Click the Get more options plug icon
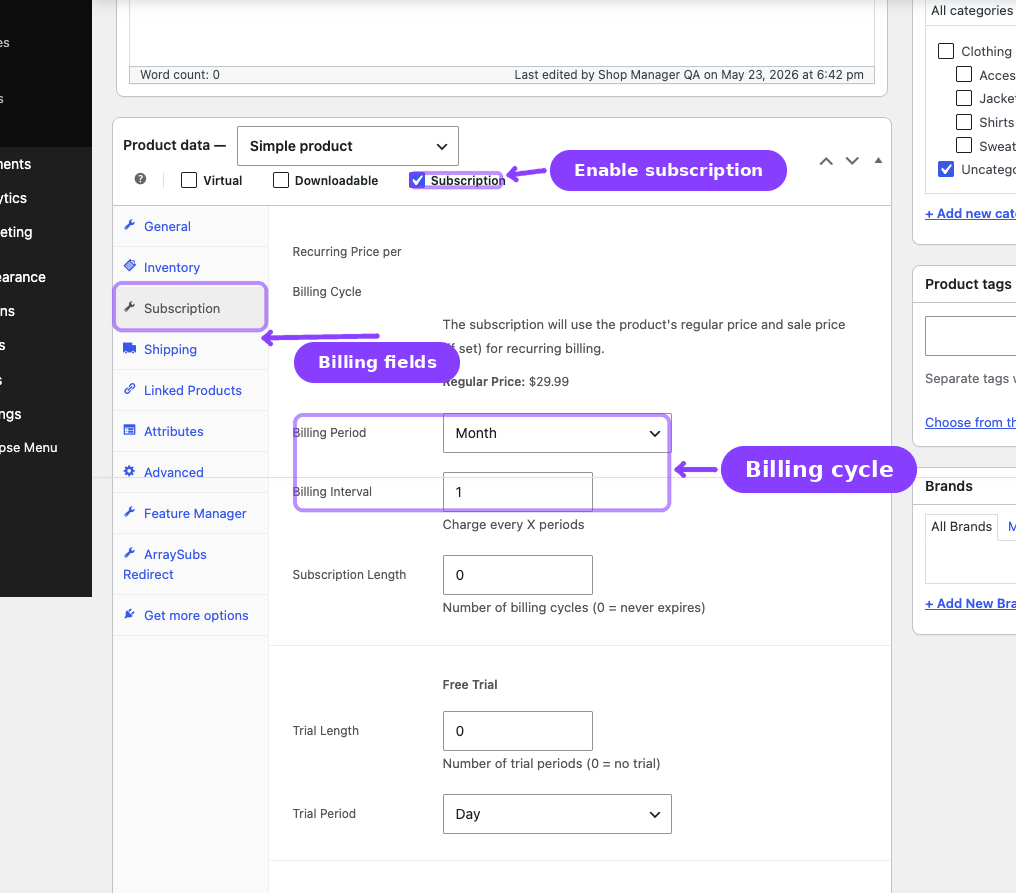 [x=130, y=614]
